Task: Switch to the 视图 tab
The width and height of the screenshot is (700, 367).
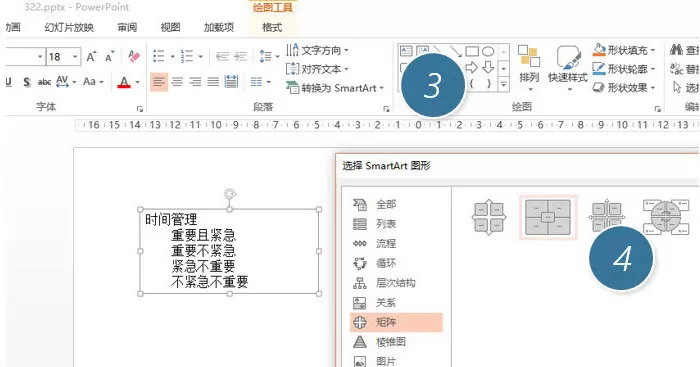Action: coord(171,27)
